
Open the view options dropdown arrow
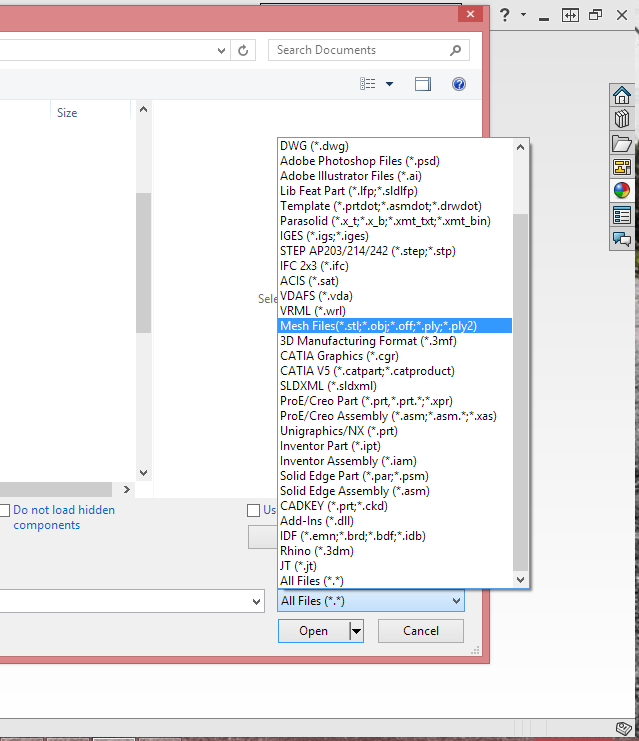(389, 84)
